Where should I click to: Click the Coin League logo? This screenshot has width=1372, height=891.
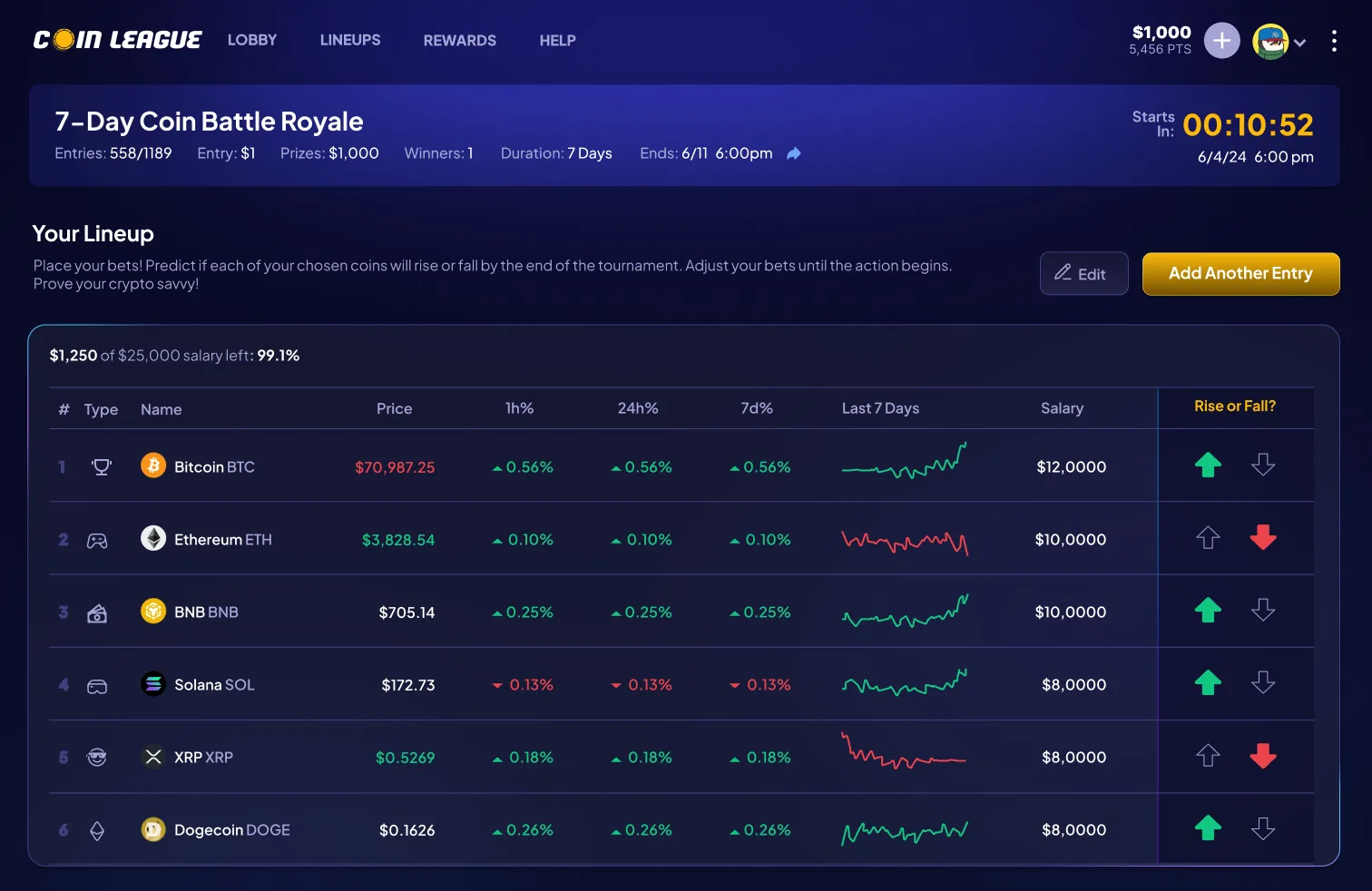click(117, 40)
